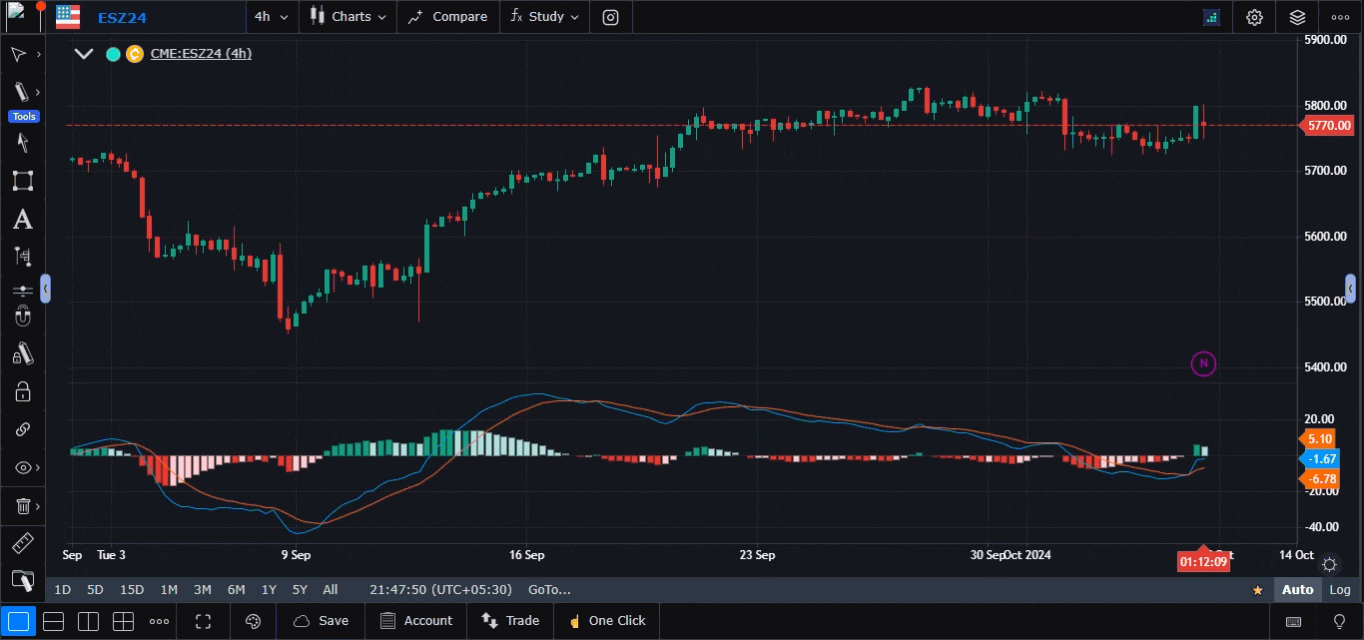Open chart settings gear icon

(x=1254, y=17)
